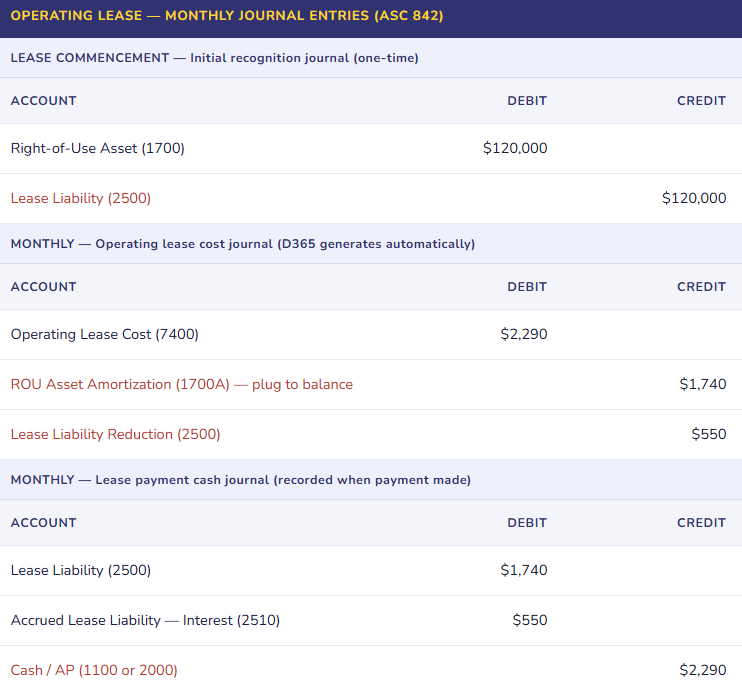Click the Accrued Lease Liability — Interest (2510) account

tap(146, 620)
